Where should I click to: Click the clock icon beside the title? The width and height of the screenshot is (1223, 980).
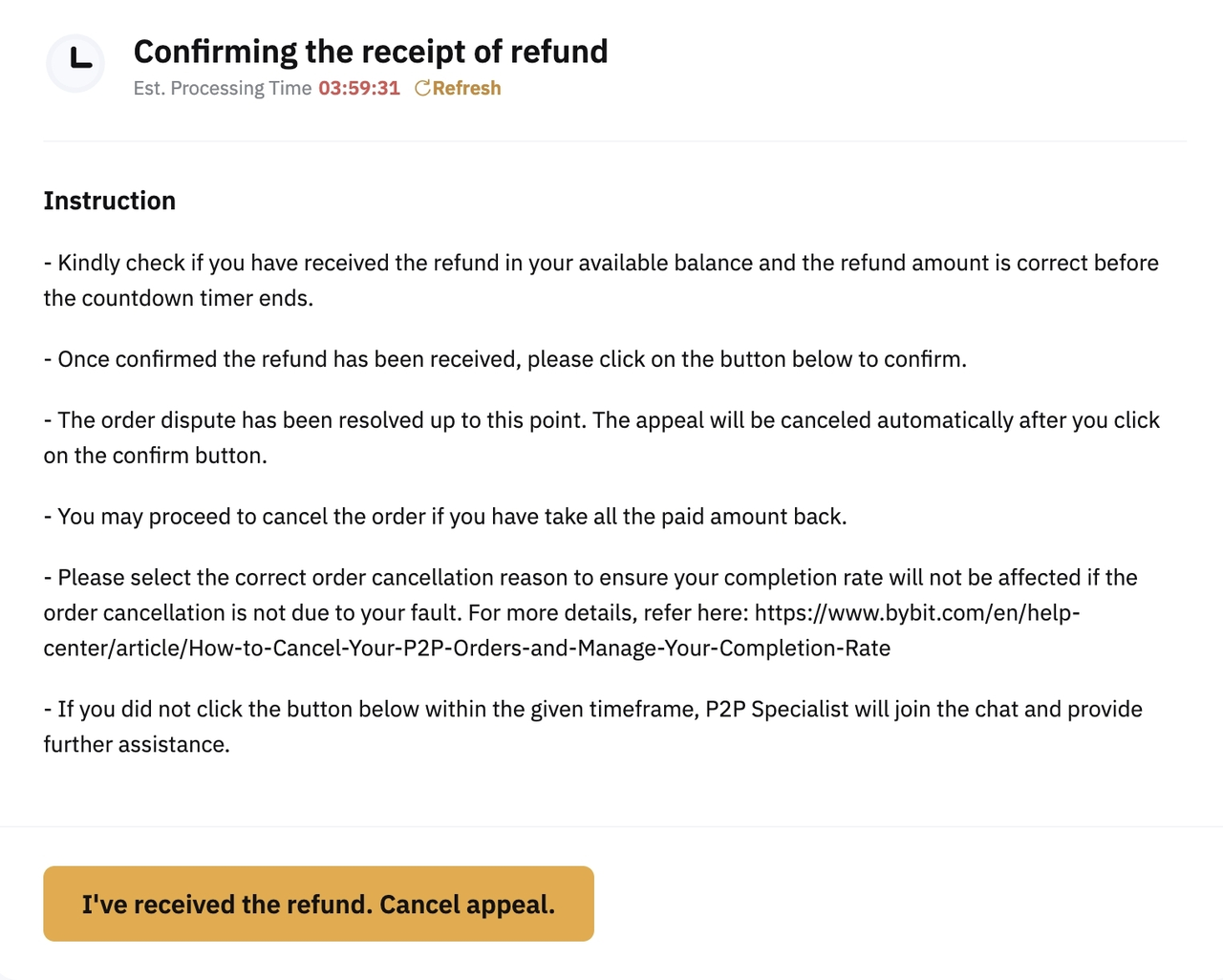click(75, 63)
